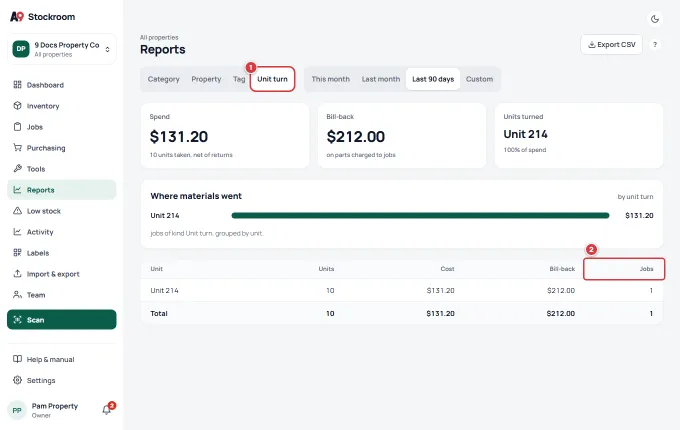
Task: Open the Dashboard sidebar link
Action: (x=62, y=85)
